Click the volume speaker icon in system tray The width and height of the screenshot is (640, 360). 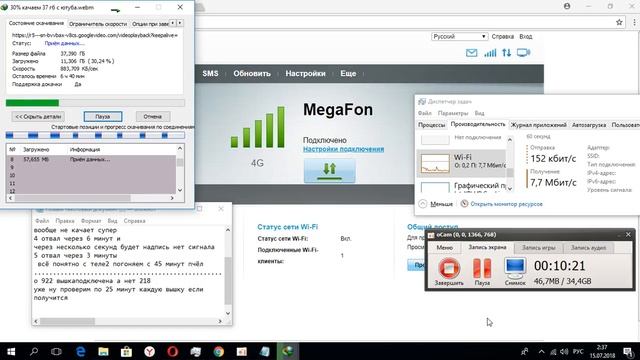pyautogui.click(x=564, y=351)
